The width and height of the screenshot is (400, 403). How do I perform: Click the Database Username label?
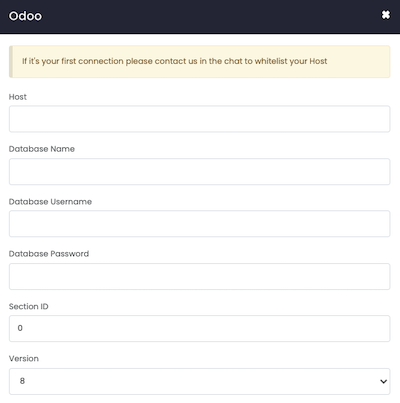click(x=50, y=202)
